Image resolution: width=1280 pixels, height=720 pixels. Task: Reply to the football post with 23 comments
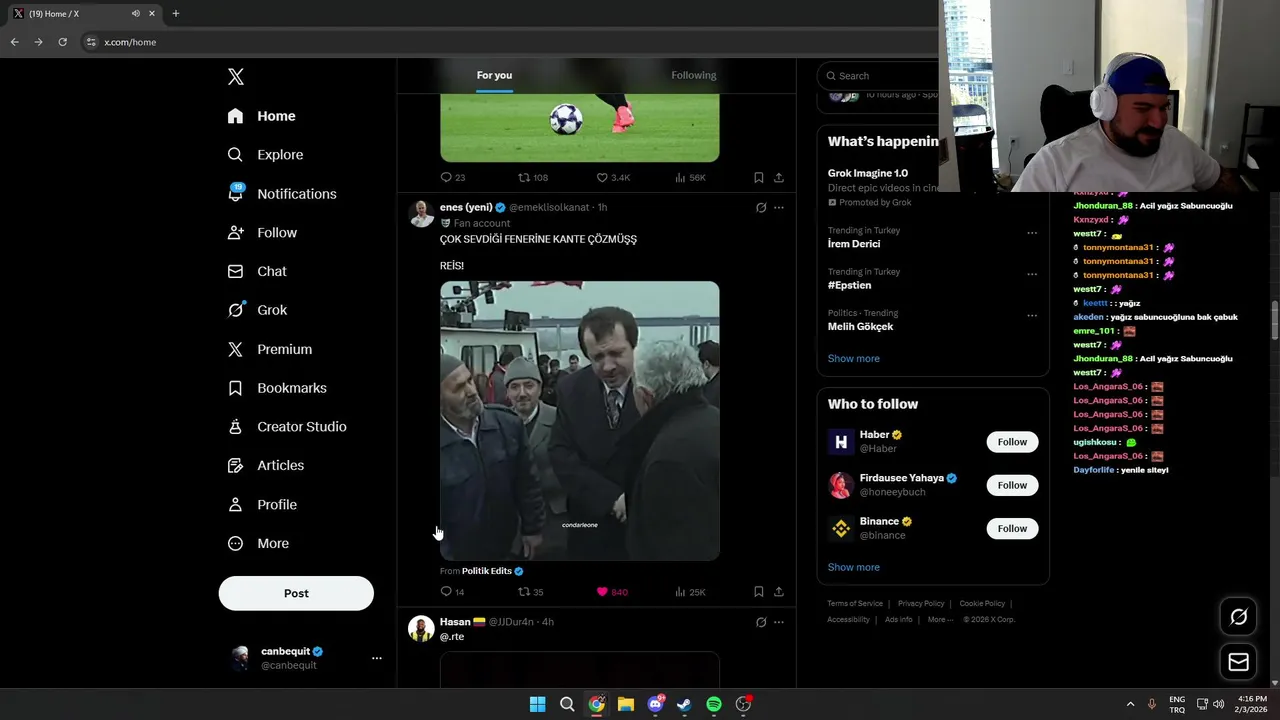coord(453,177)
